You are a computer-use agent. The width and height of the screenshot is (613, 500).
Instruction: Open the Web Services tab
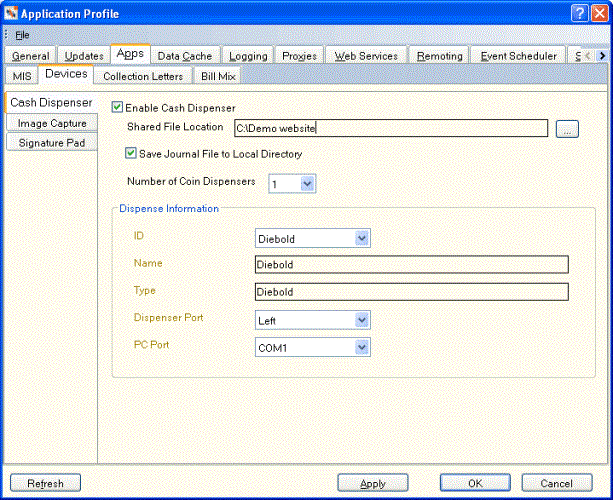click(x=366, y=56)
